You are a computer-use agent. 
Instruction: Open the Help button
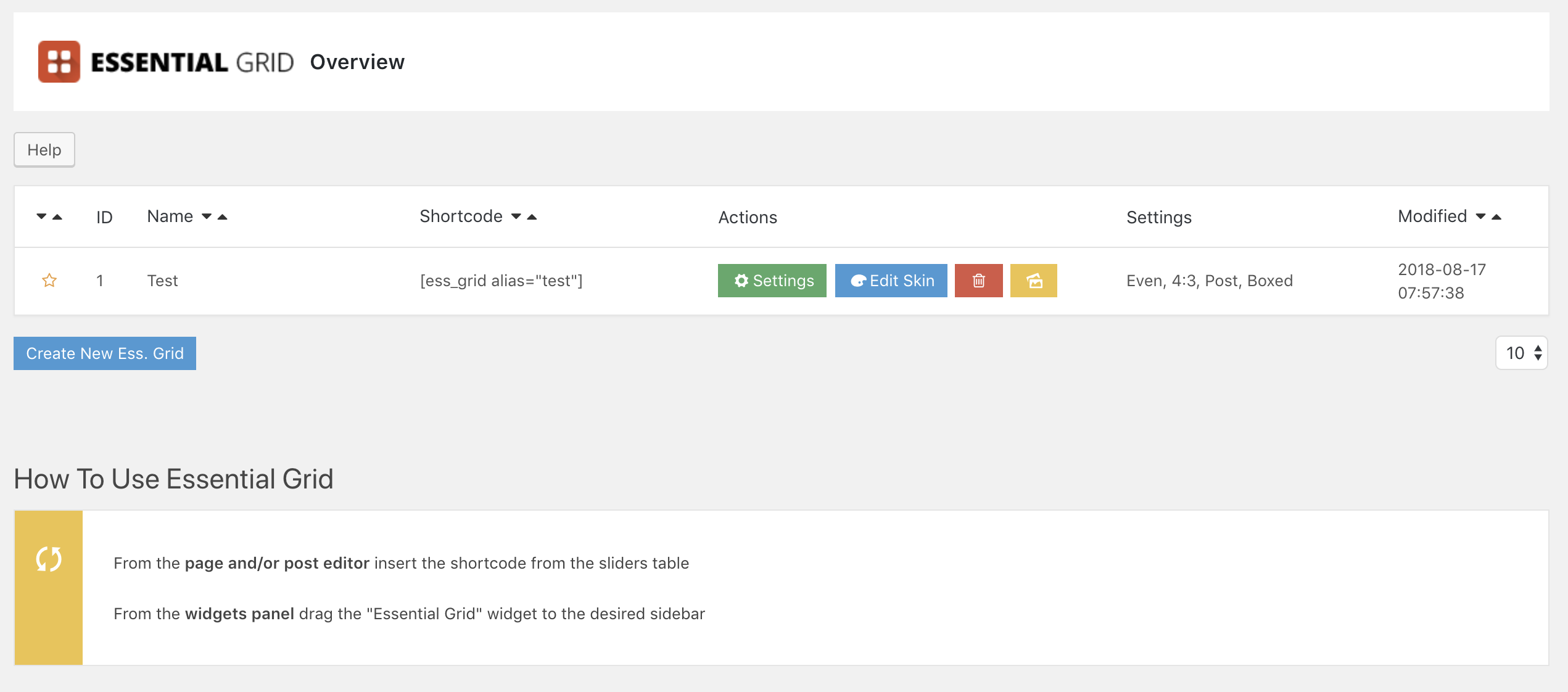click(x=44, y=150)
